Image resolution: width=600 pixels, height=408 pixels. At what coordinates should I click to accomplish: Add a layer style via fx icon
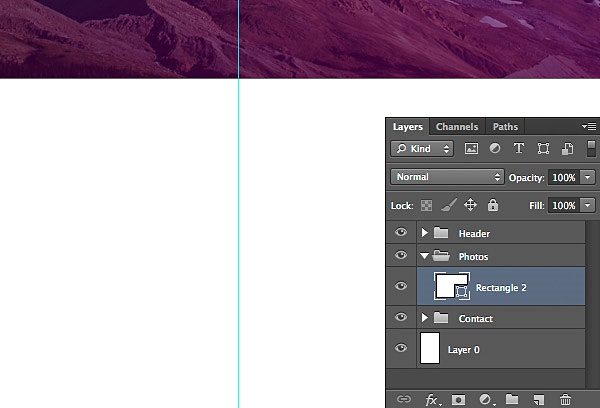432,399
